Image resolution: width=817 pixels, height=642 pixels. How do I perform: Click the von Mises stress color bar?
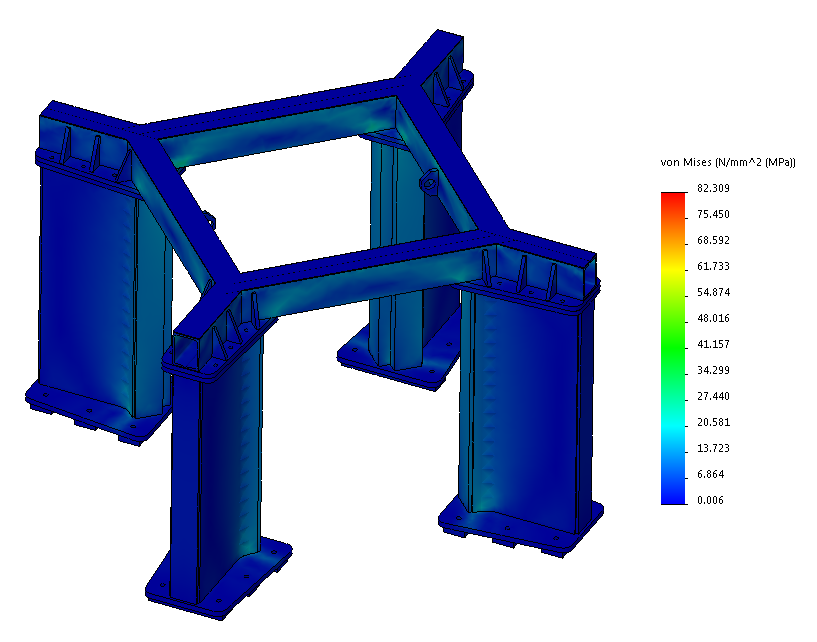[673, 348]
